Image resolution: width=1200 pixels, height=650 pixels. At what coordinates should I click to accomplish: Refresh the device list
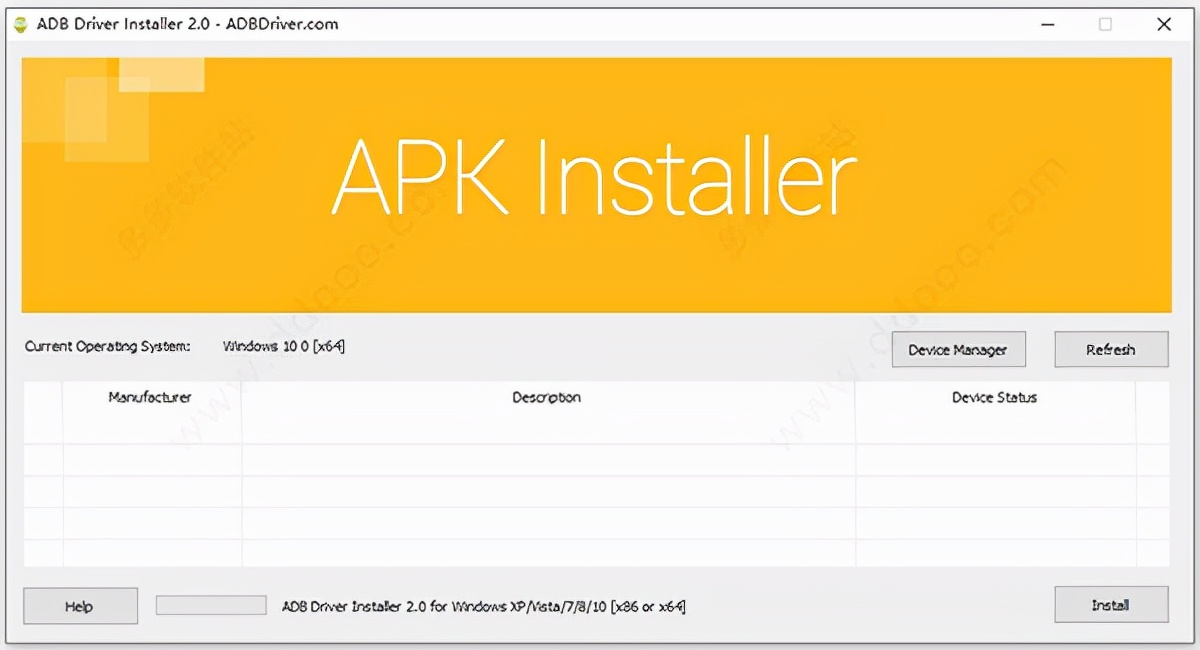point(1111,349)
